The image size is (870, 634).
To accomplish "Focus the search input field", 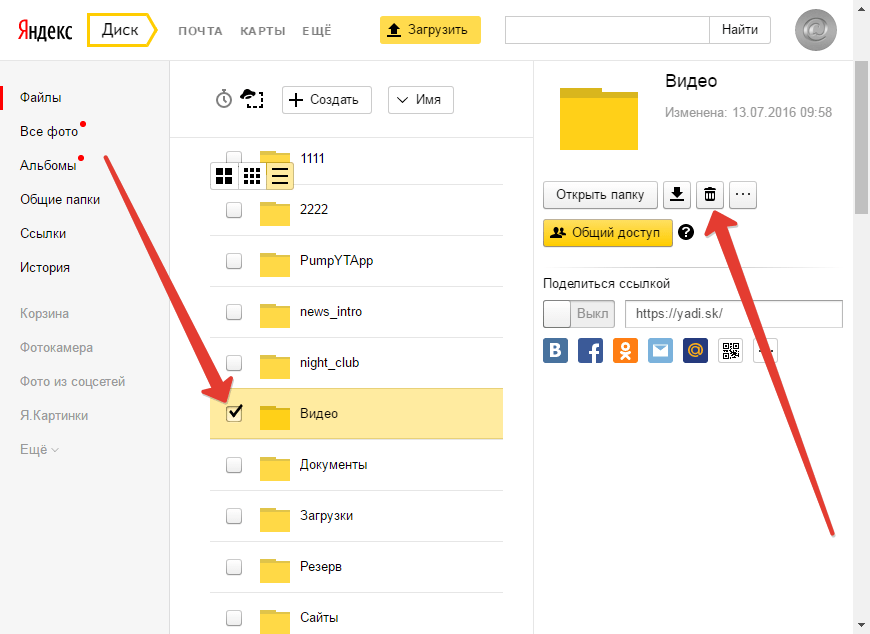I will (607, 30).
